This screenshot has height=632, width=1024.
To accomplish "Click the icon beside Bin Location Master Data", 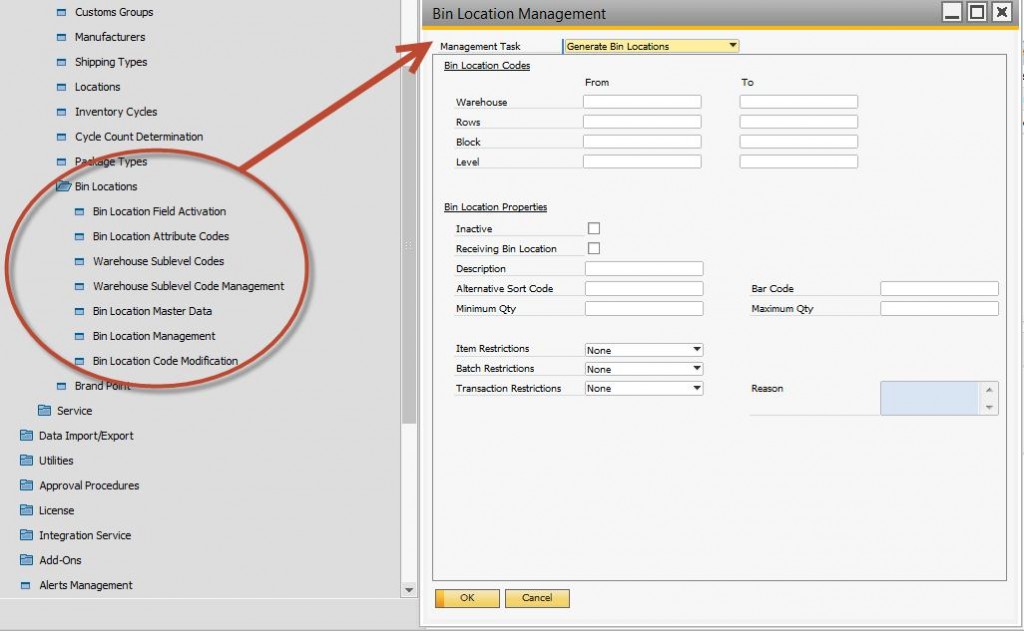I will pos(80,311).
